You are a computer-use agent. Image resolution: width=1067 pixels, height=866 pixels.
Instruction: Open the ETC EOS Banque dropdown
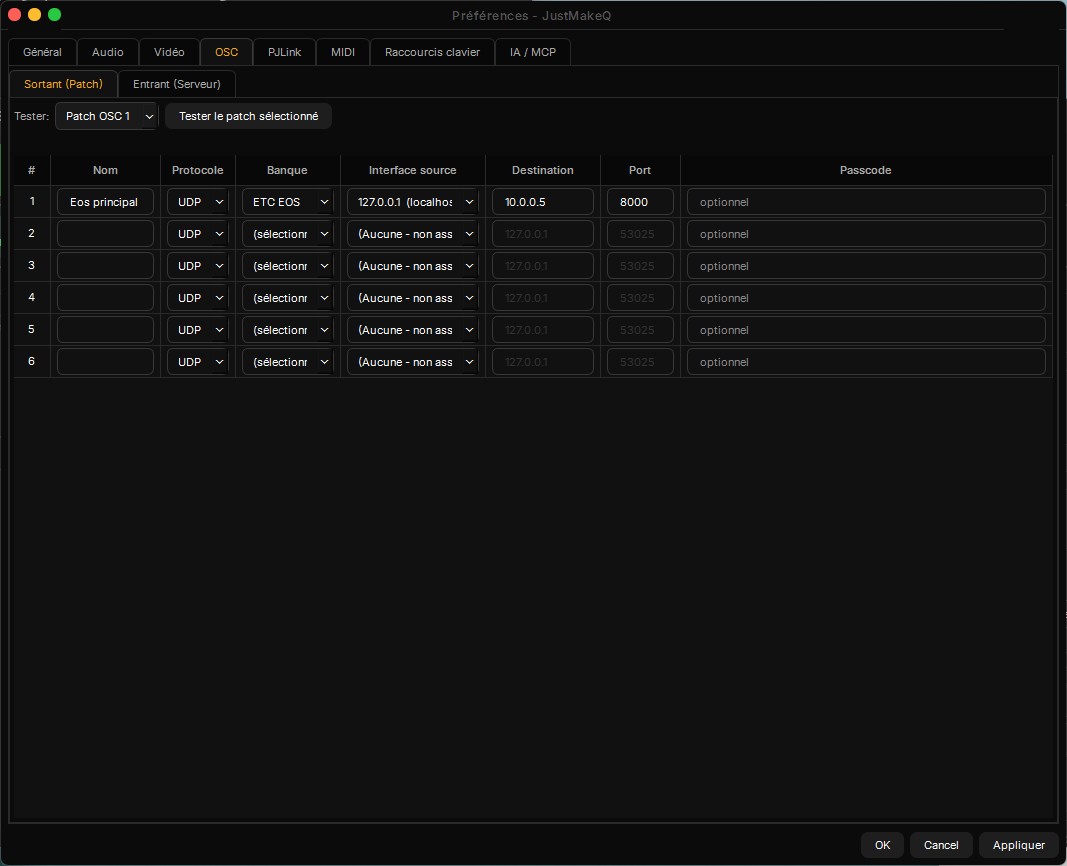point(287,202)
